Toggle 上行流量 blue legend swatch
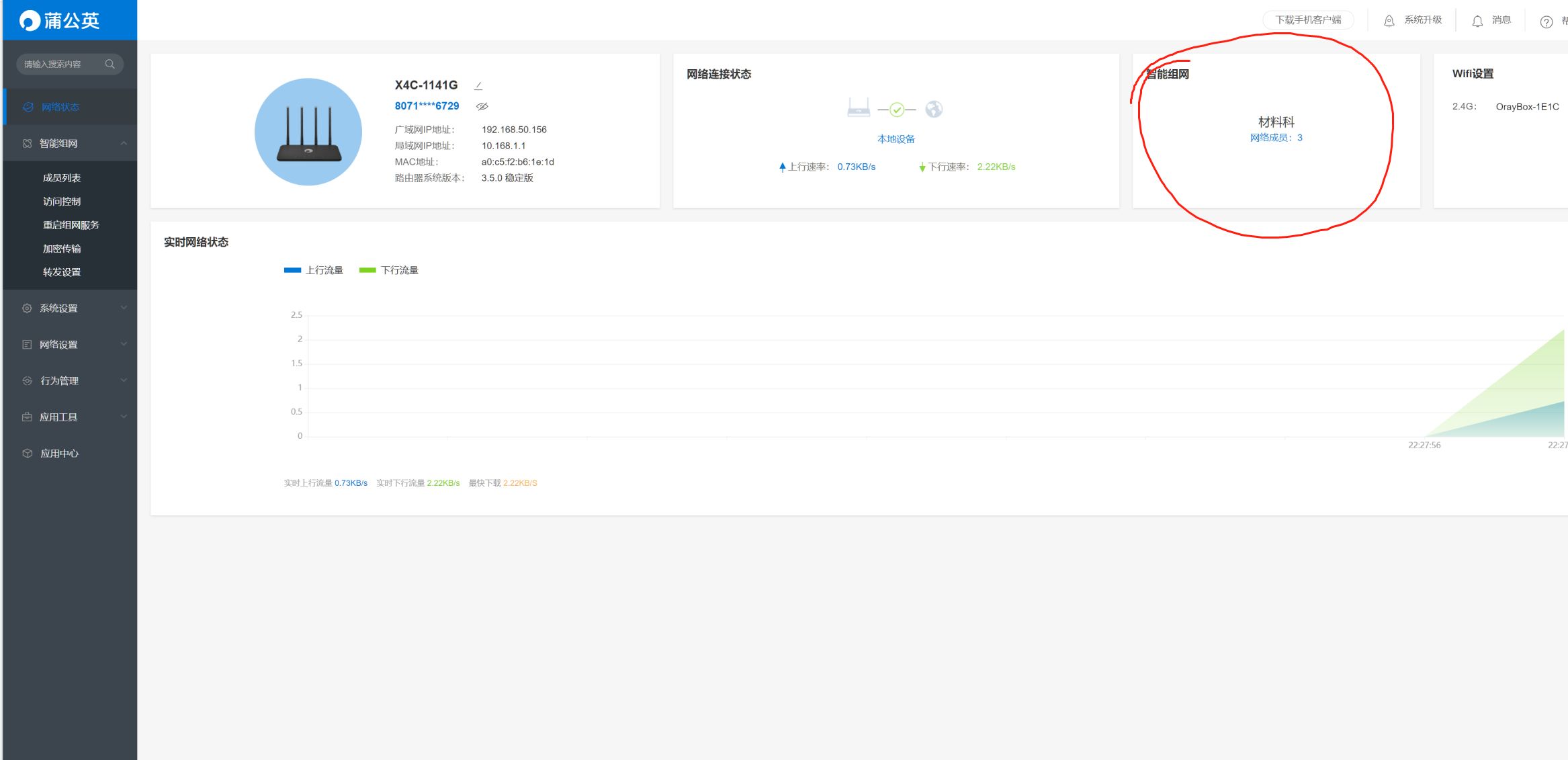The width and height of the screenshot is (1568, 760). [293, 270]
